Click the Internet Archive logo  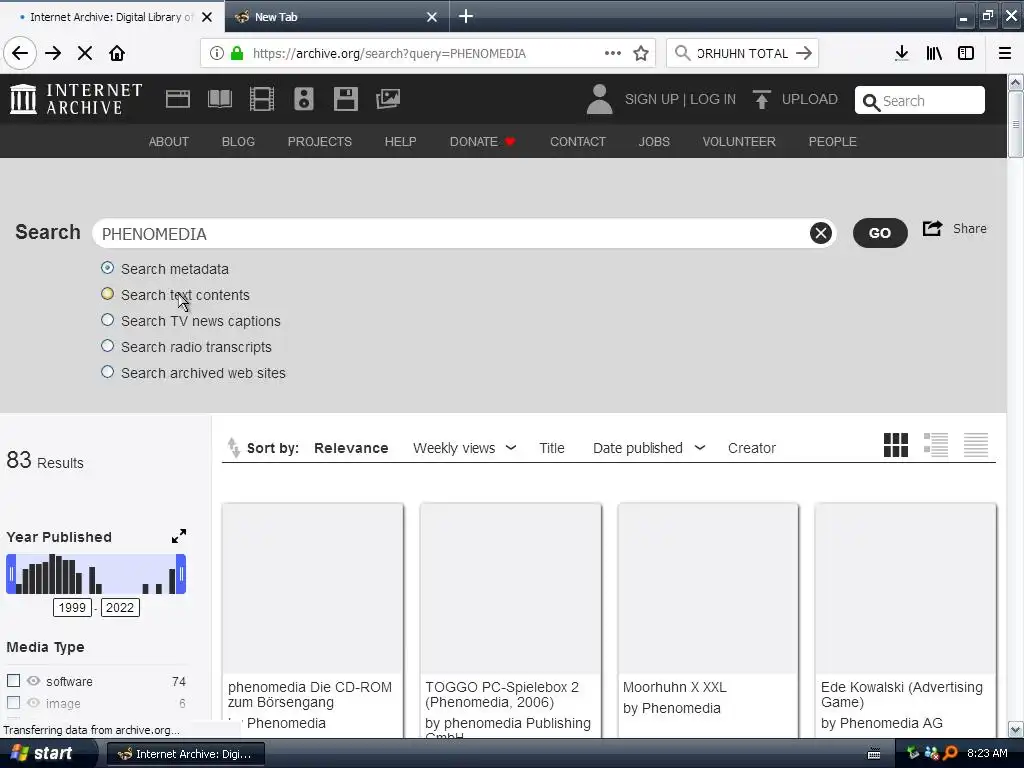point(76,99)
